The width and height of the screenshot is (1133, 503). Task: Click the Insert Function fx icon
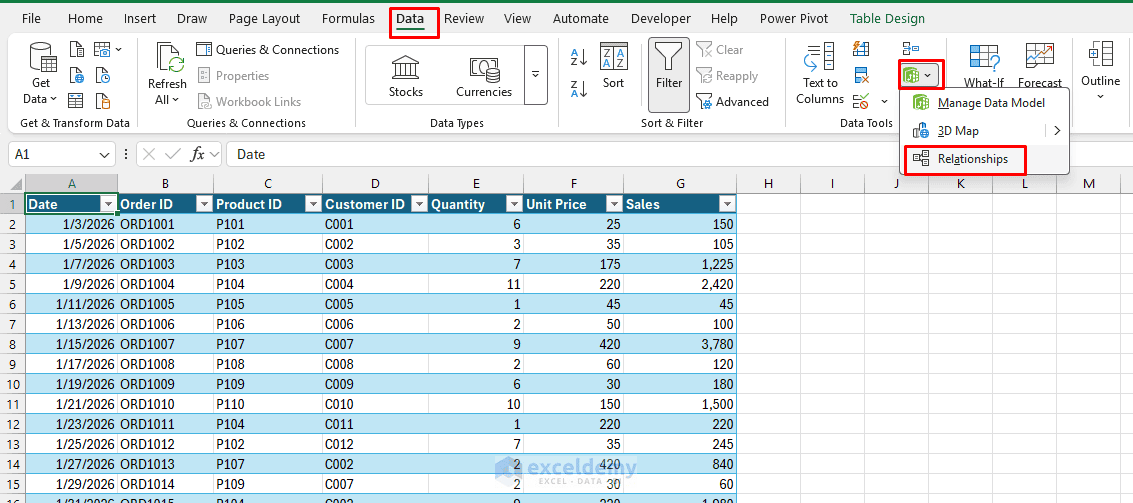pos(197,154)
